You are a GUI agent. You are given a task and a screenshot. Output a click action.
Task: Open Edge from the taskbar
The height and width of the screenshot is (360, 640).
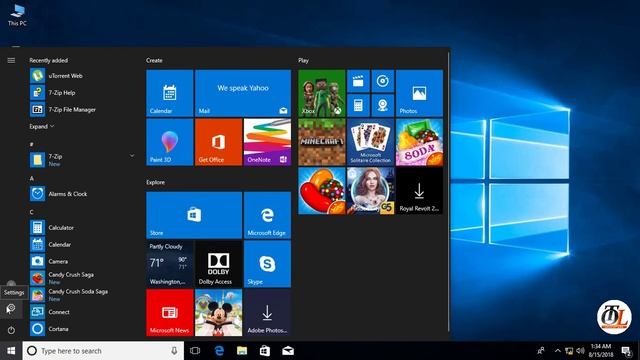tap(219, 351)
